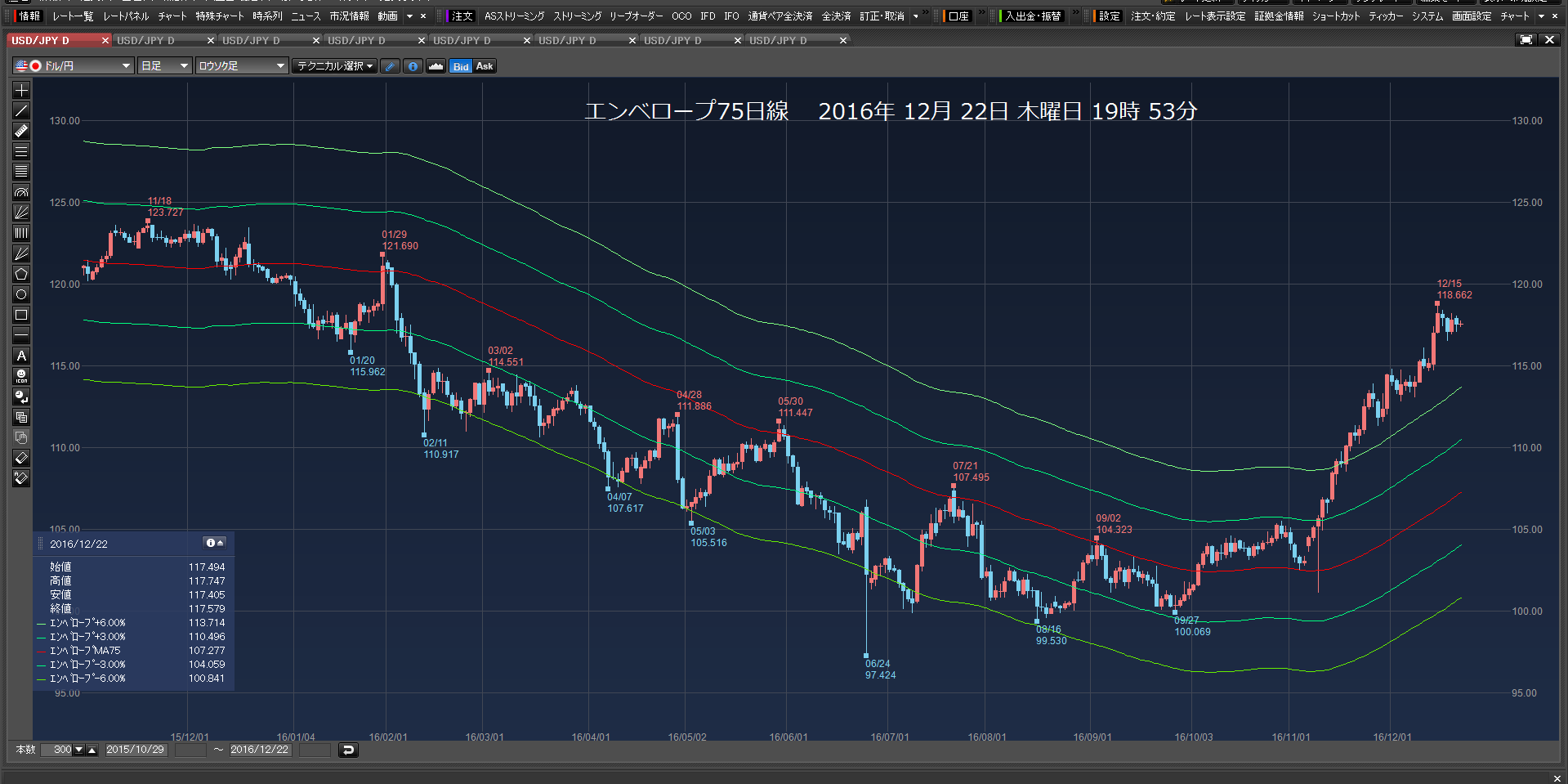
Task: Select the hand pan tool
Action: (x=21, y=437)
